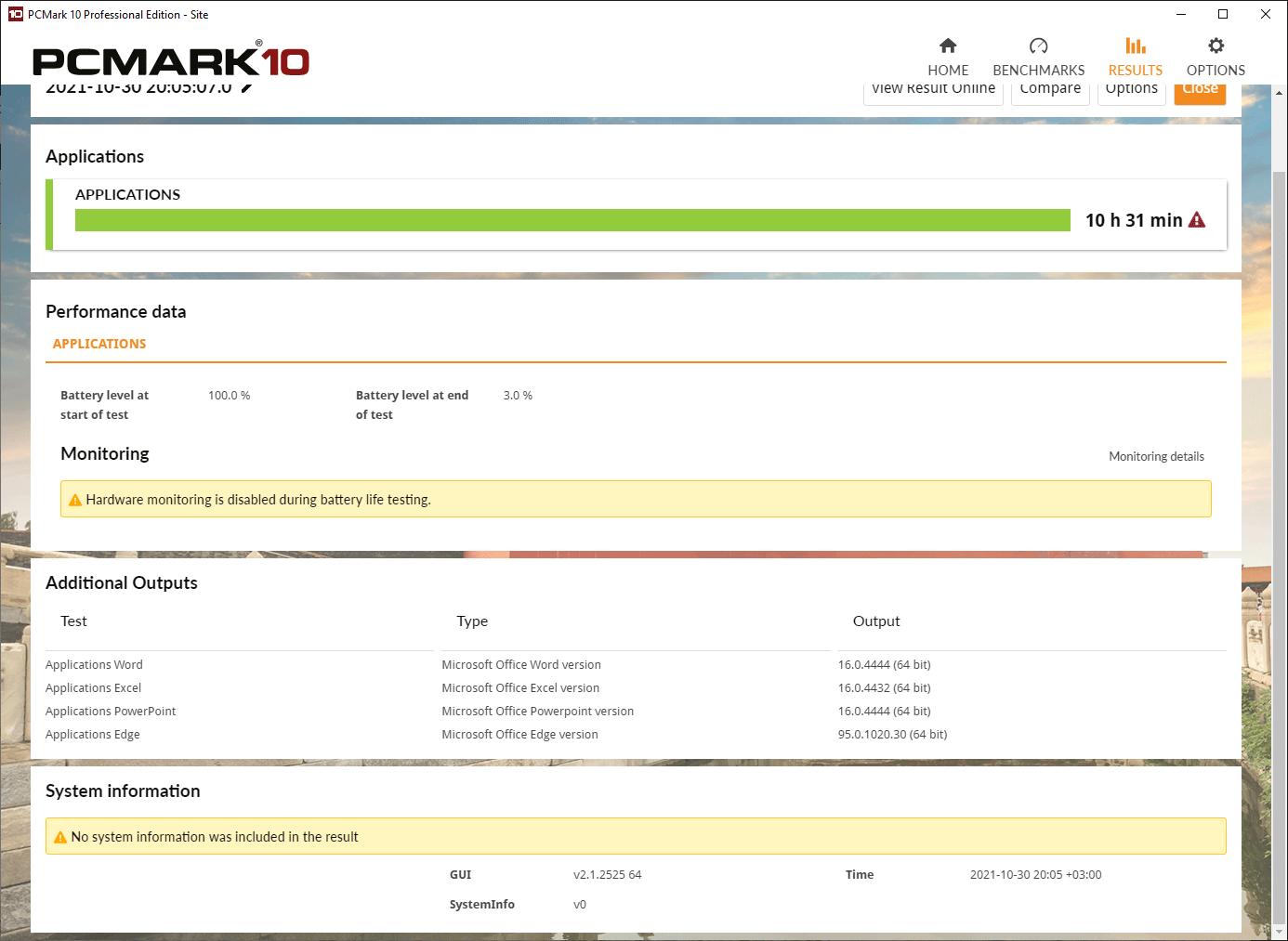Image resolution: width=1288 pixels, height=941 pixels.
Task: Open the Home page icon
Action: 948,46
